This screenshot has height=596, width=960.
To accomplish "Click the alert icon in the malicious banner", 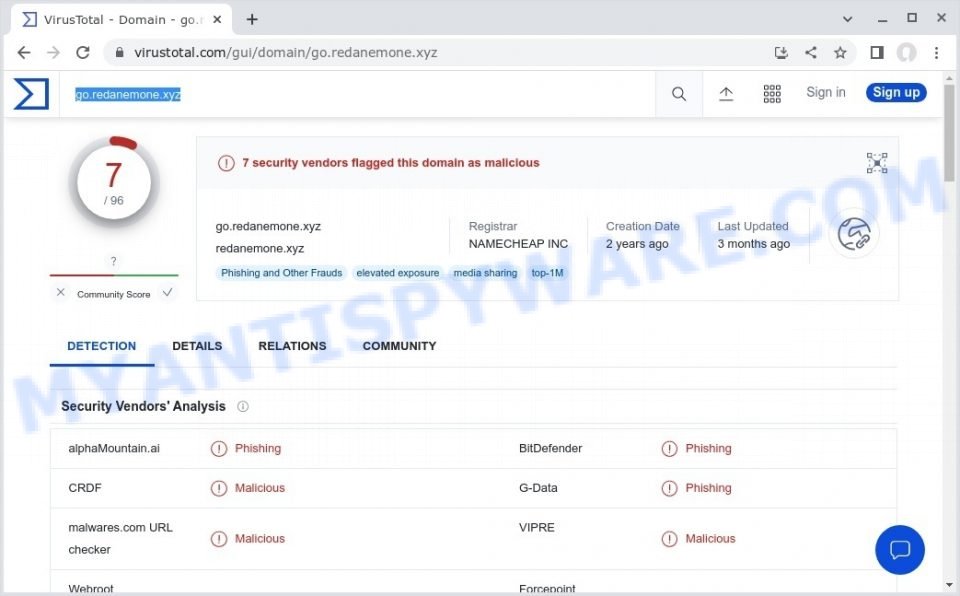I will [x=226, y=163].
